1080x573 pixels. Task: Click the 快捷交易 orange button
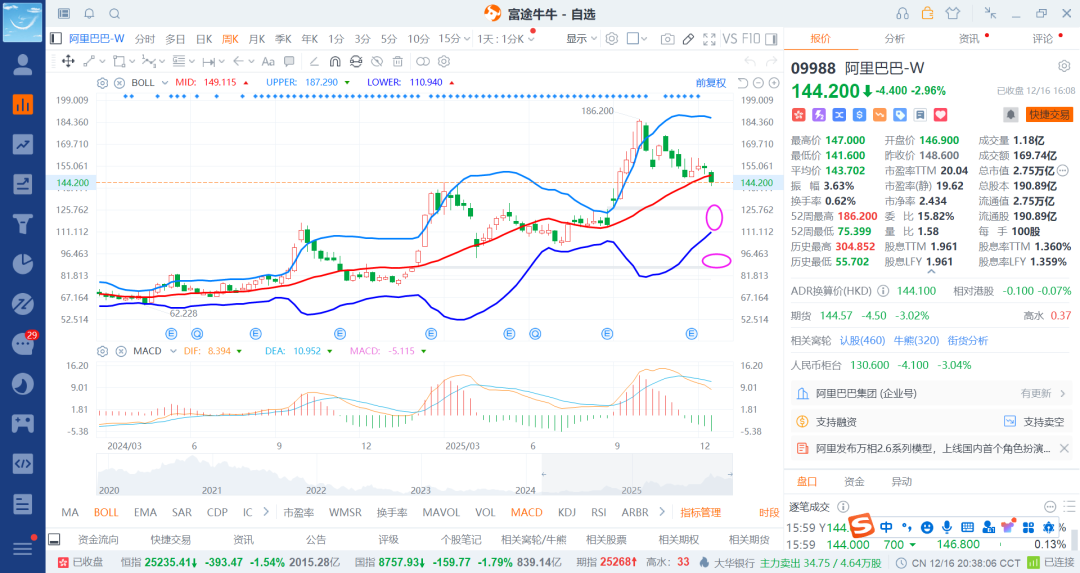(x=1049, y=115)
